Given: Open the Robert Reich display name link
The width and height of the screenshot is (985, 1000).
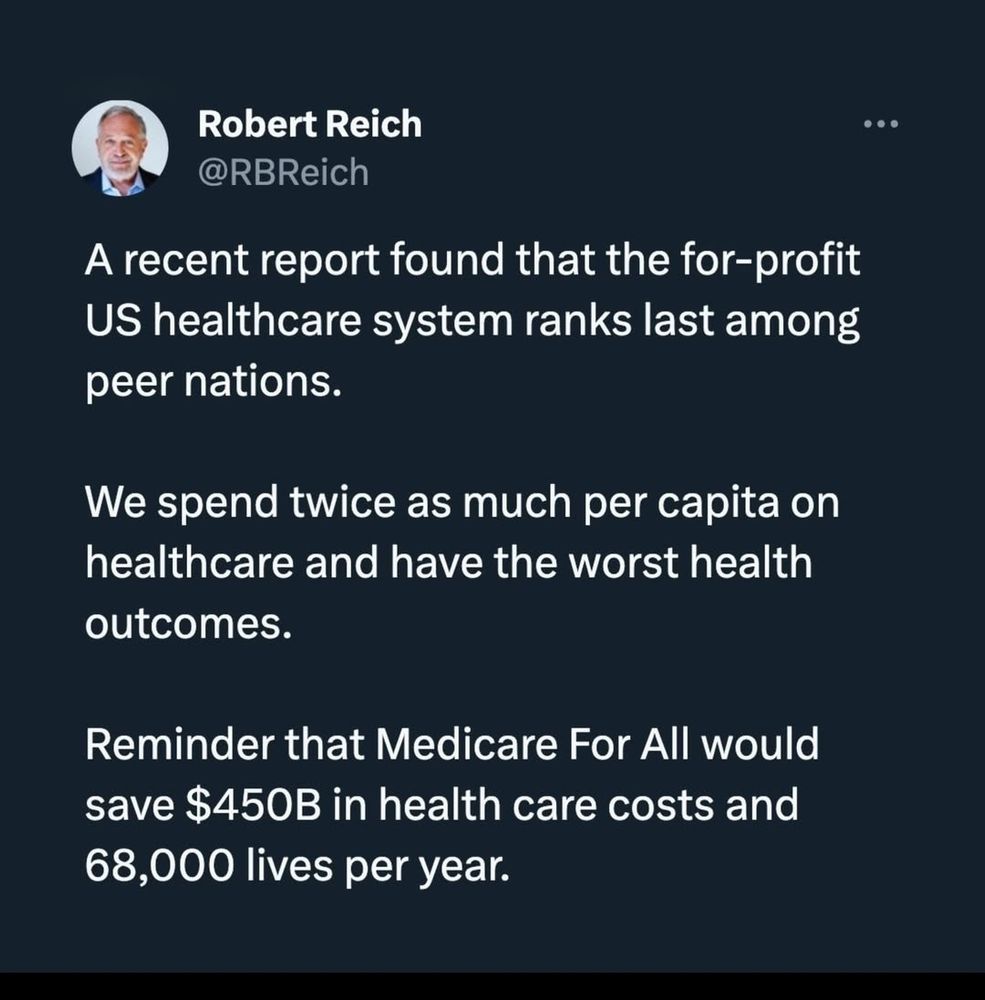Looking at the screenshot, I should click(310, 124).
